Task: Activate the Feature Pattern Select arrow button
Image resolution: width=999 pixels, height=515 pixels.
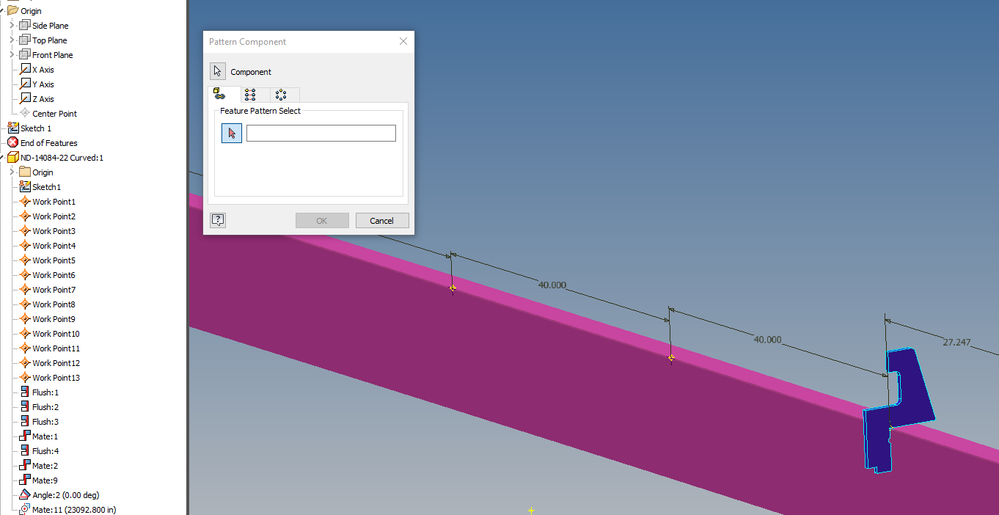Action: [x=232, y=133]
